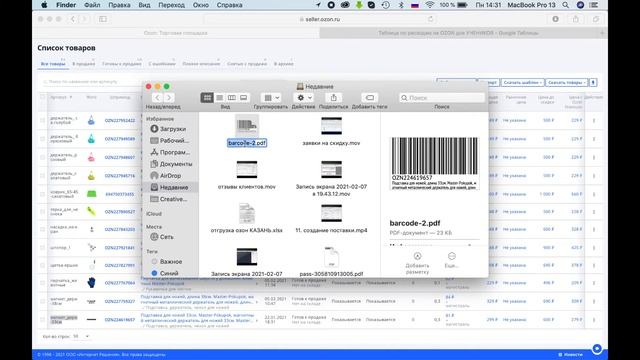Switch Finder to column view
Screen dimensions: 640x360
click(x=231, y=98)
